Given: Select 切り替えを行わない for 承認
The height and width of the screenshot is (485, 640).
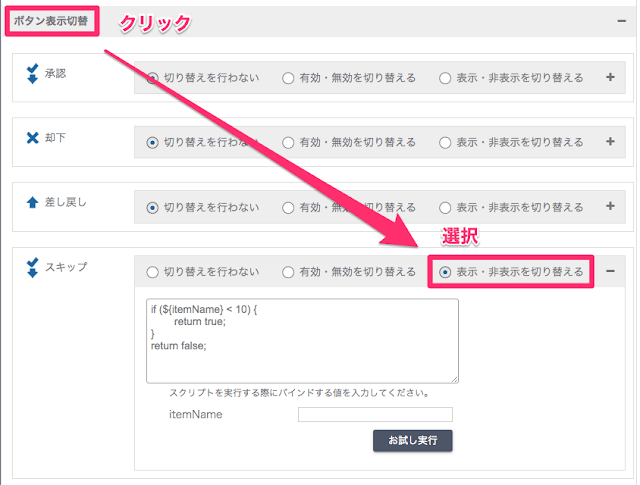Looking at the screenshot, I should (152, 78).
